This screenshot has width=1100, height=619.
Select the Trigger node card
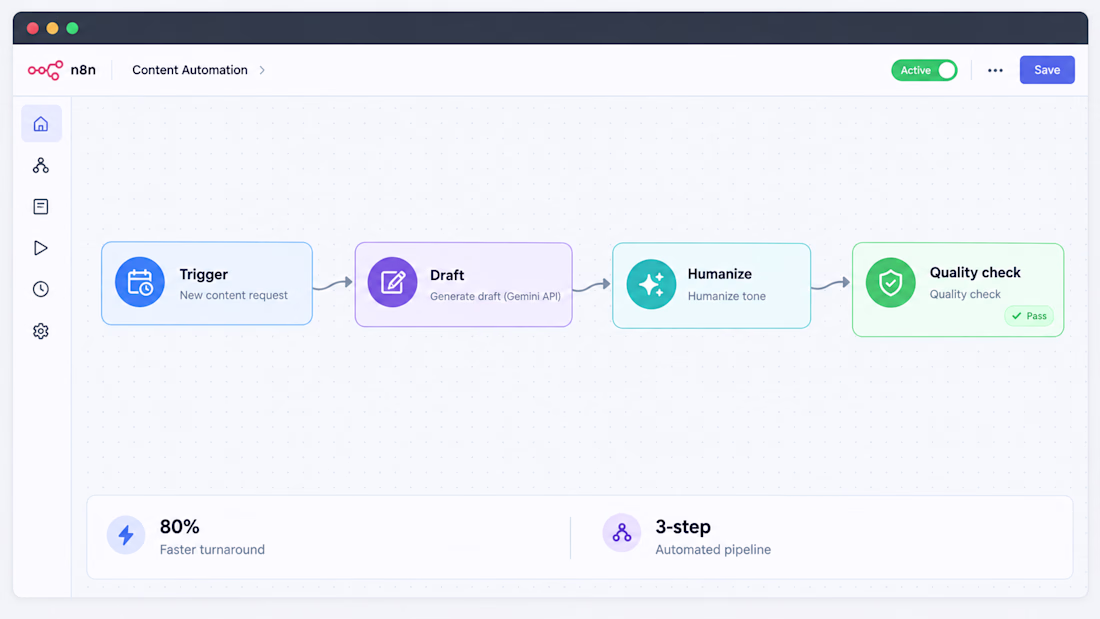point(207,284)
